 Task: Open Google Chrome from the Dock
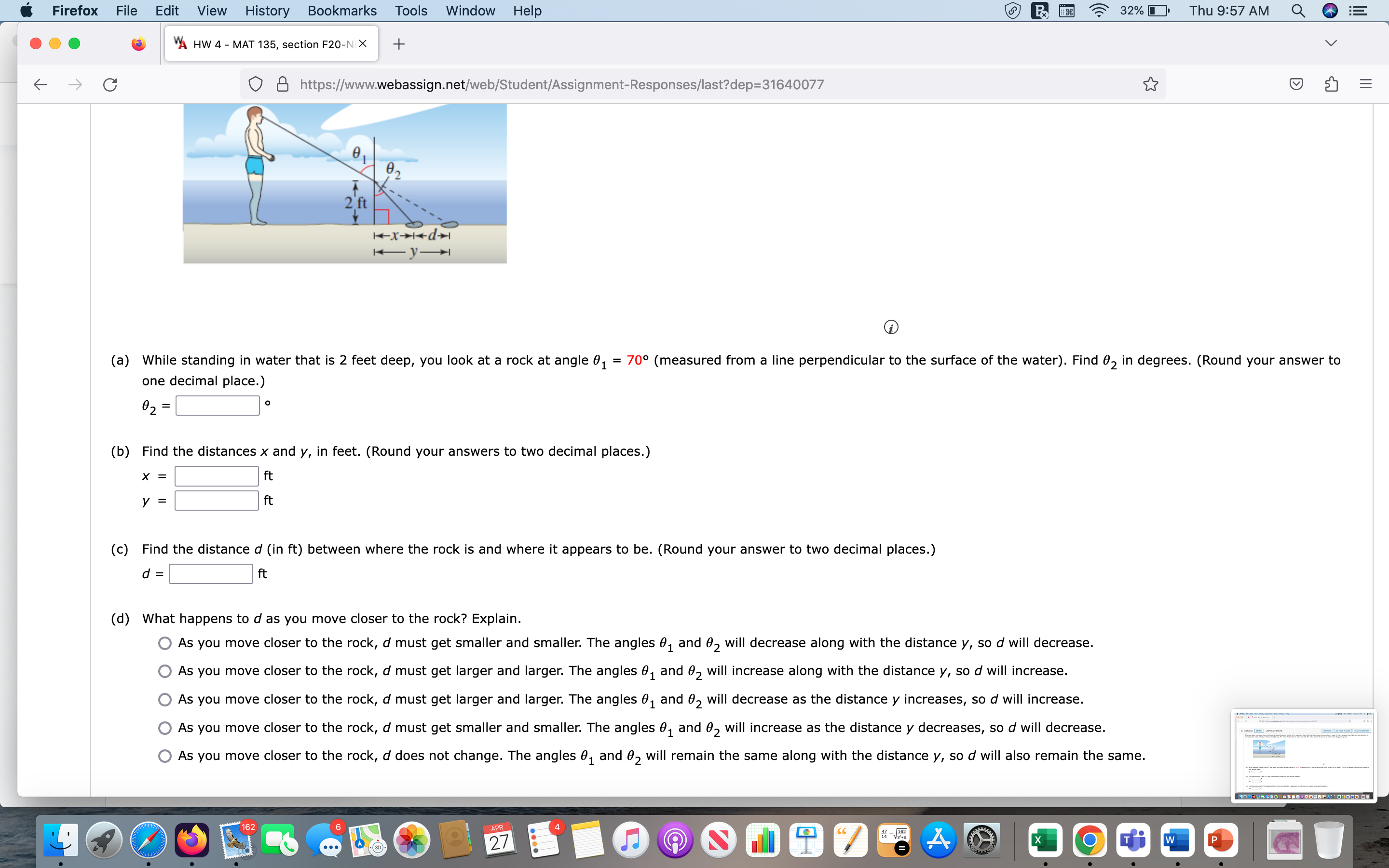click(x=1089, y=841)
